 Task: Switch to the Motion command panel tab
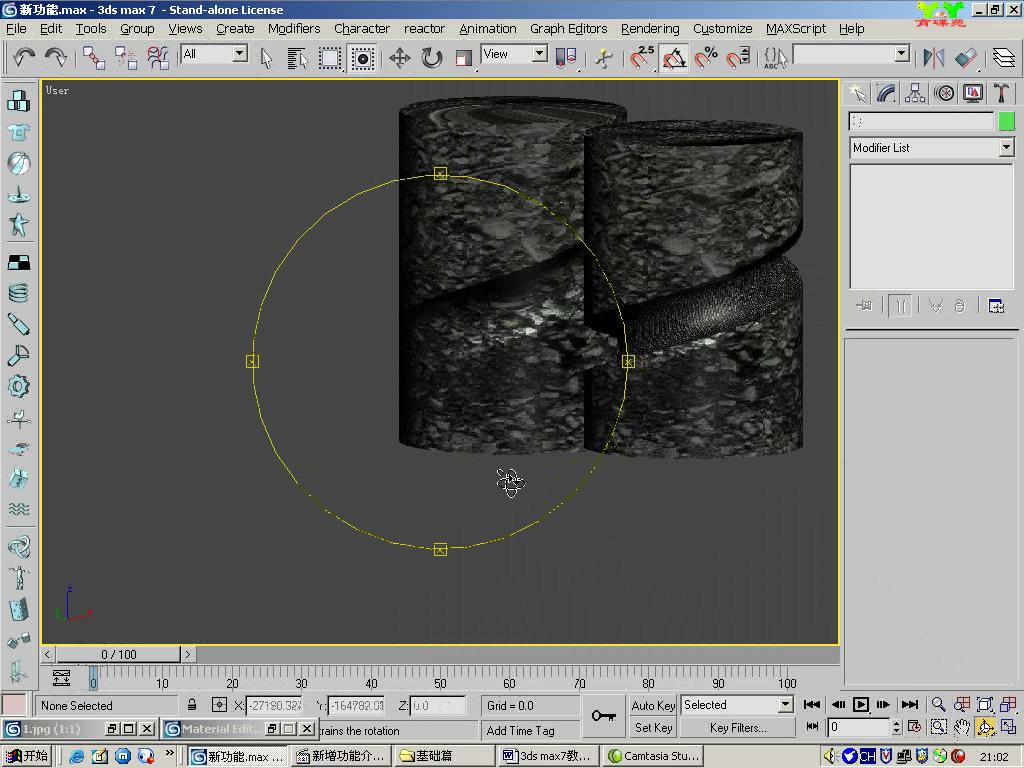[x=944, y=93]
